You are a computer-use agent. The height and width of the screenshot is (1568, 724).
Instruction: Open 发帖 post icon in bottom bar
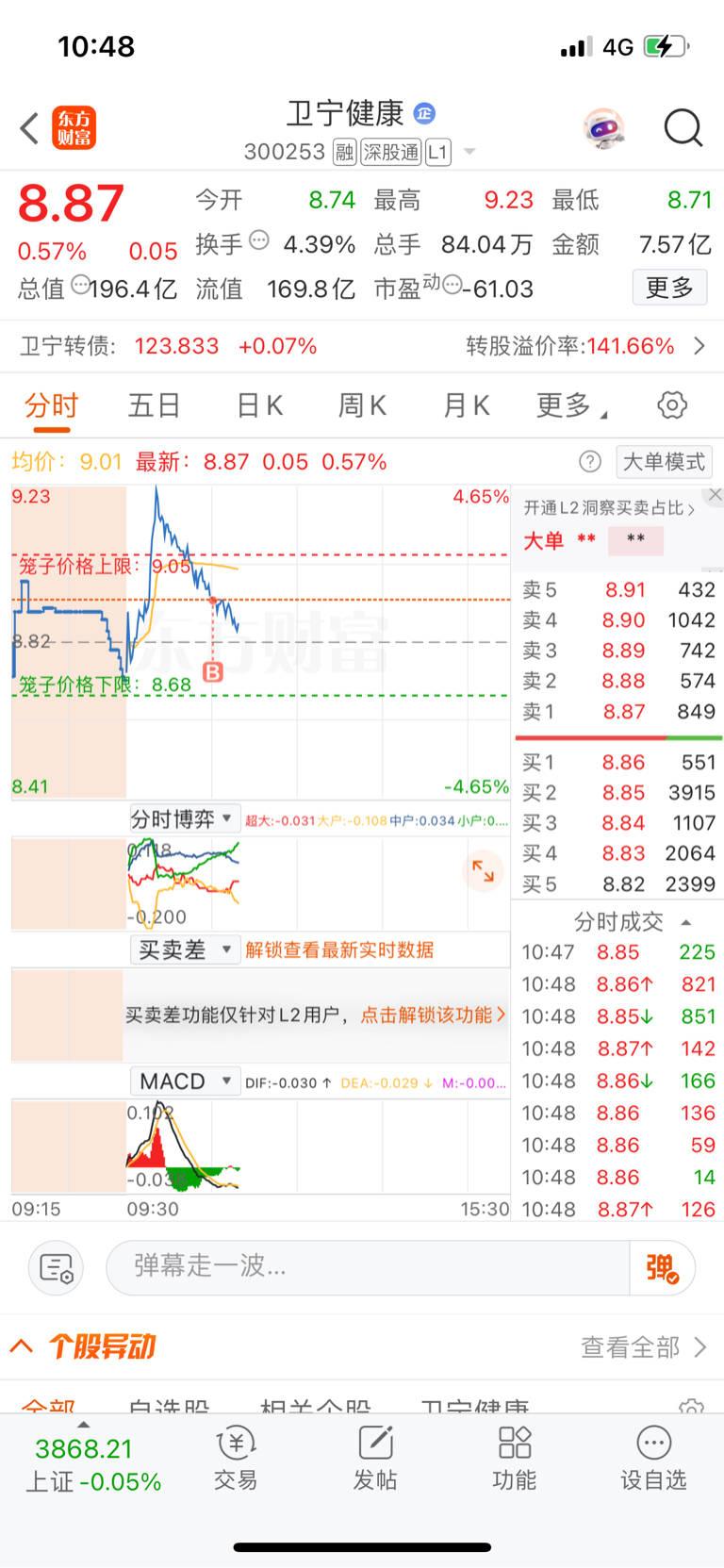pyautogui.click(x=375, y=1459)
